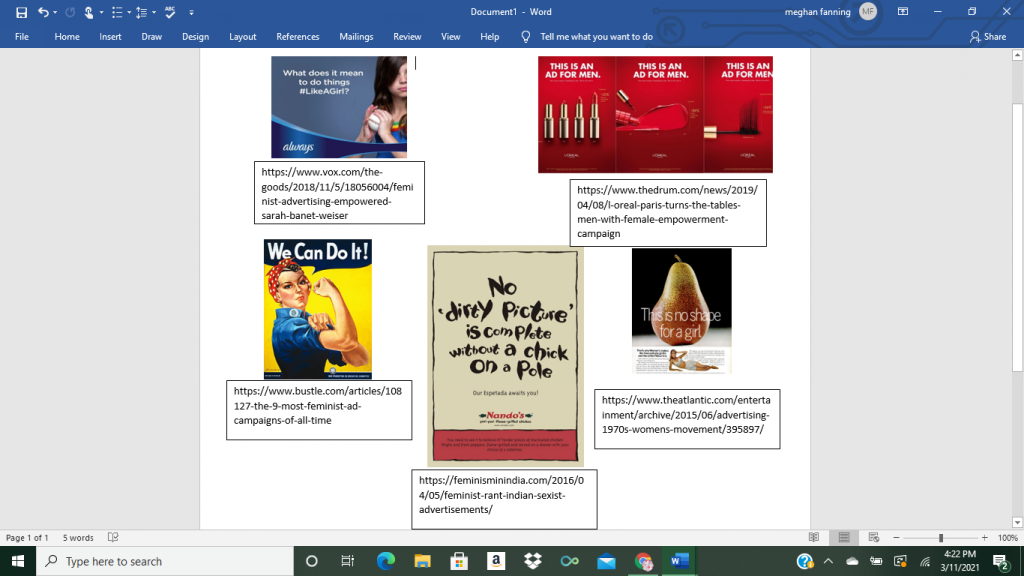Open the Layout tab
The height and width of the screenshot is (576, 1024).
[242, 37]
